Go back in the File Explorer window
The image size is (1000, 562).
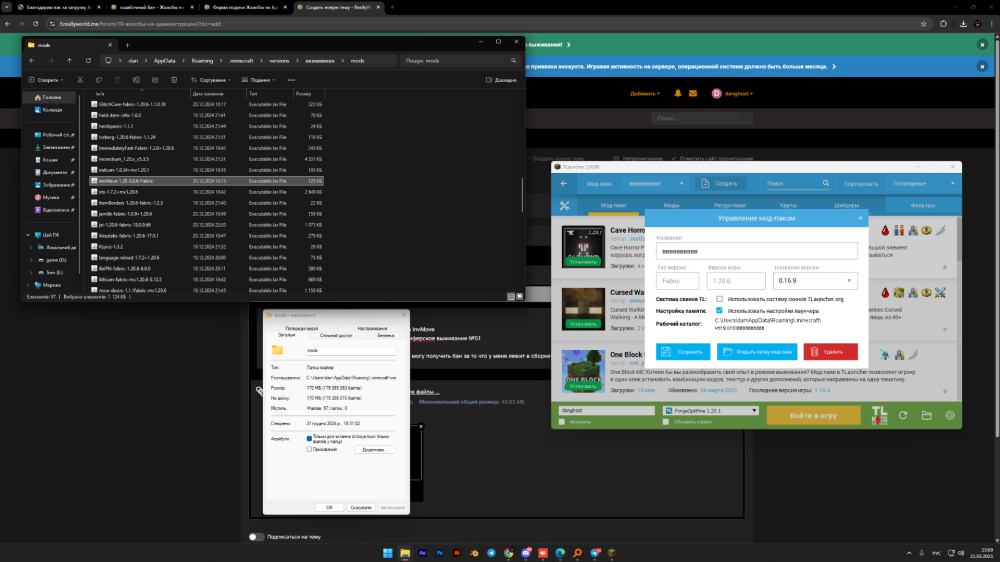32,61
